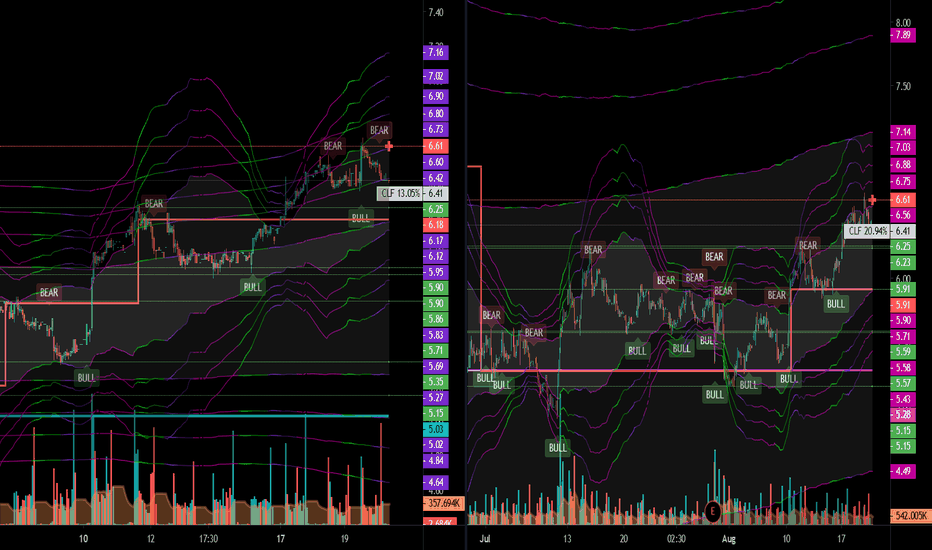Click the 5.95 price label on left chart axis
The width and height of the screenshot is (932, 550).
pos(436,272)
